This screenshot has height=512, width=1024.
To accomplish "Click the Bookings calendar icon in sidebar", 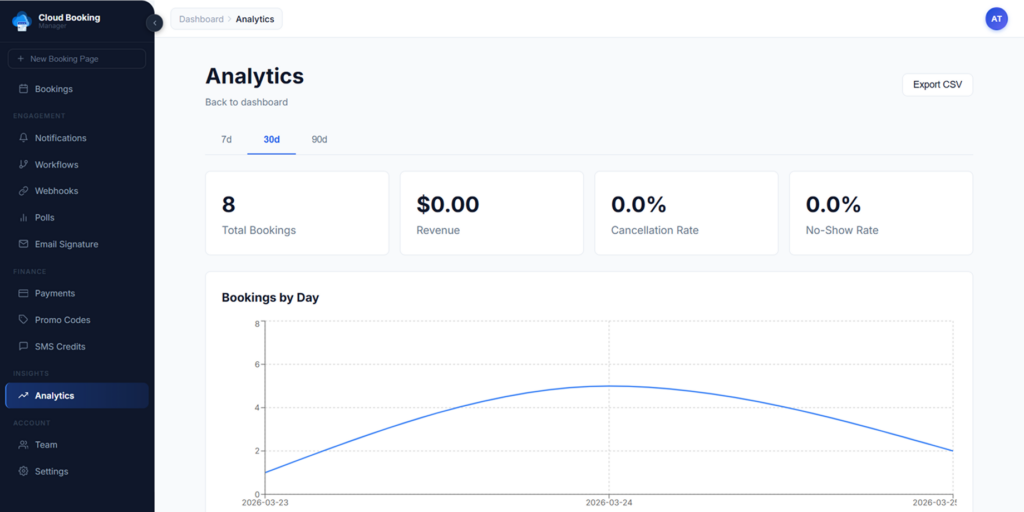I will tap(23, 89).
